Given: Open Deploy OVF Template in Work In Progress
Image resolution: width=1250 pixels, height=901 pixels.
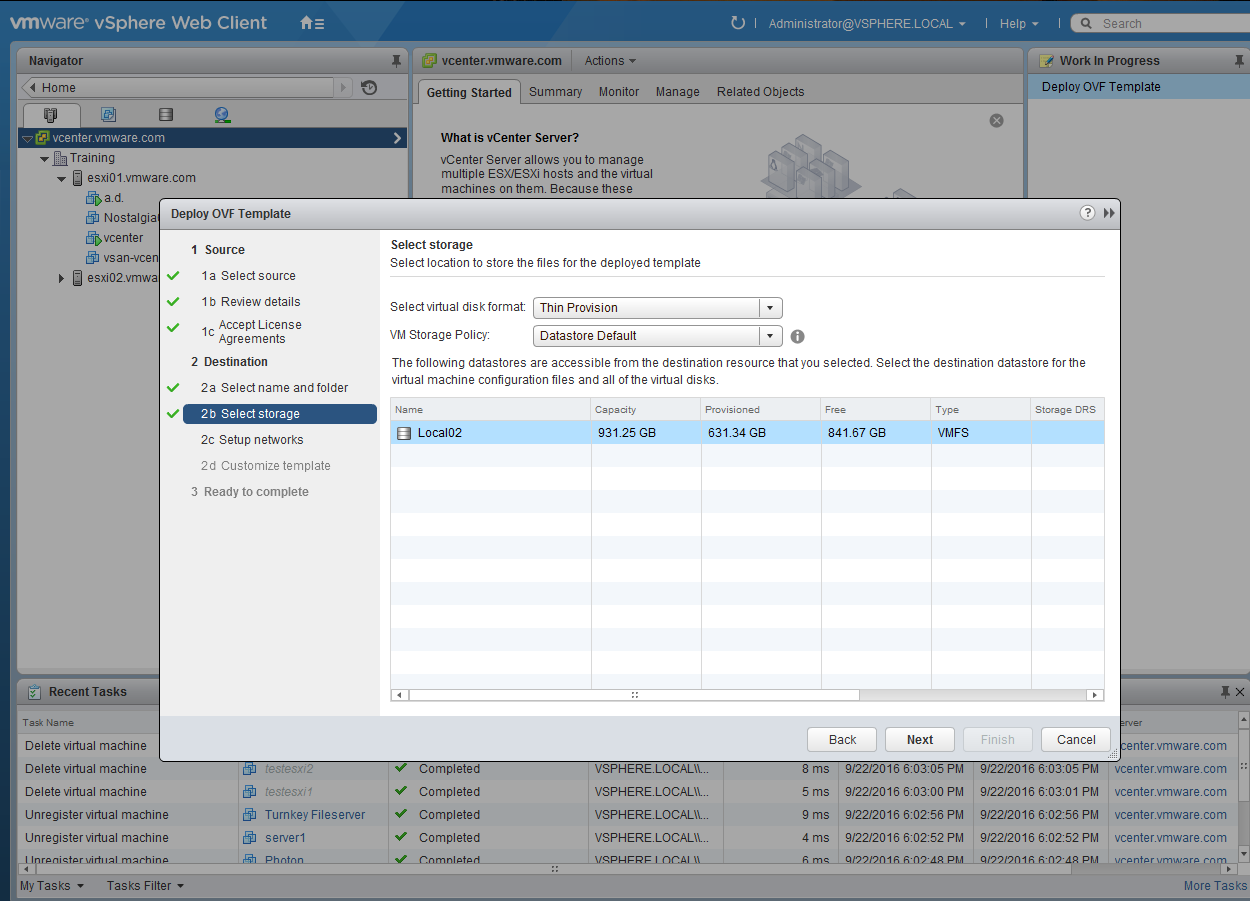Looking at the screenshot, I should pos(1101,87).
